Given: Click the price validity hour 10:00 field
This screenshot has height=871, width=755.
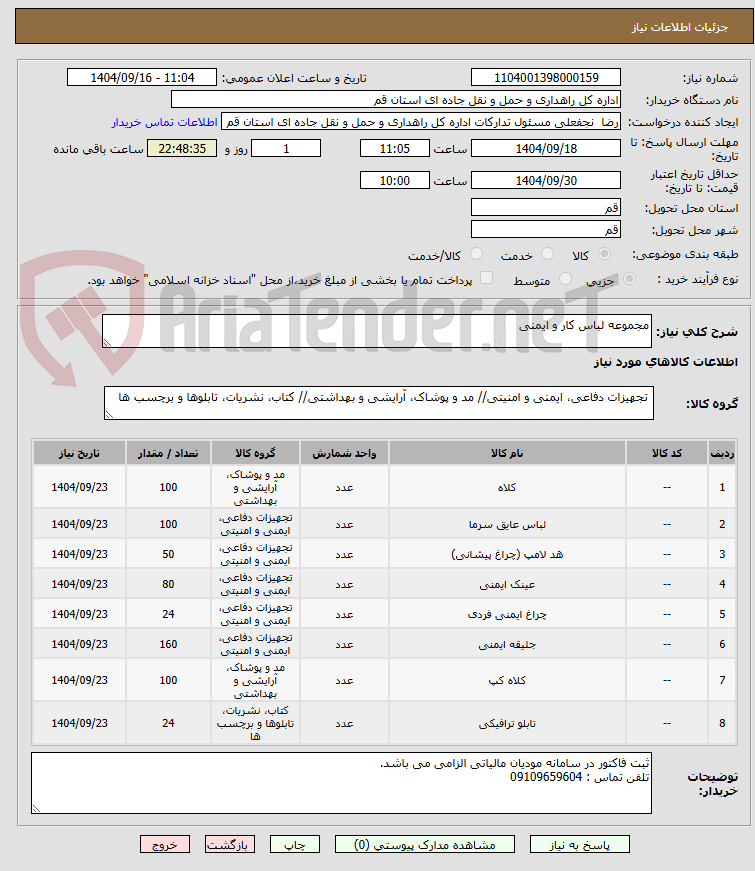Looking at the screenshot, I should [x=394, y=181].
